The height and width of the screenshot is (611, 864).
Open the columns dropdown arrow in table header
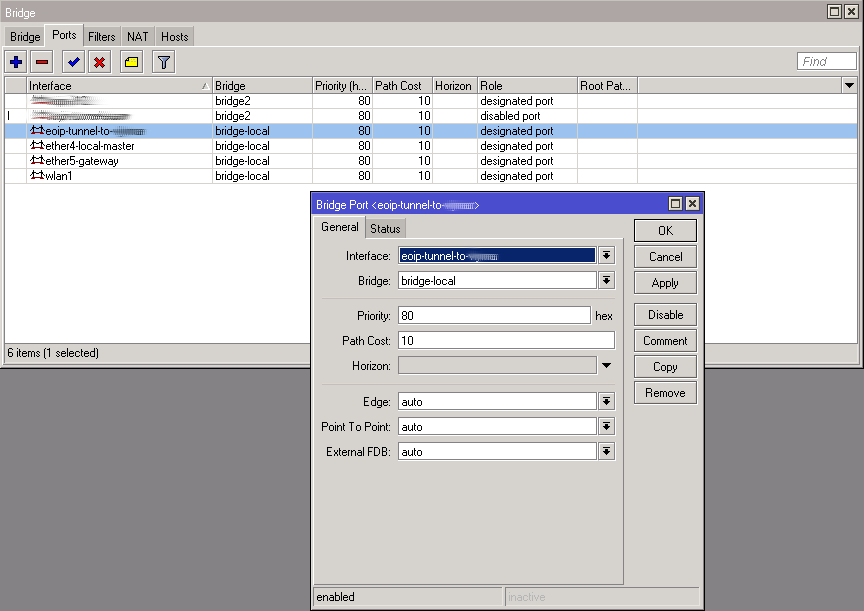point(849,85)
